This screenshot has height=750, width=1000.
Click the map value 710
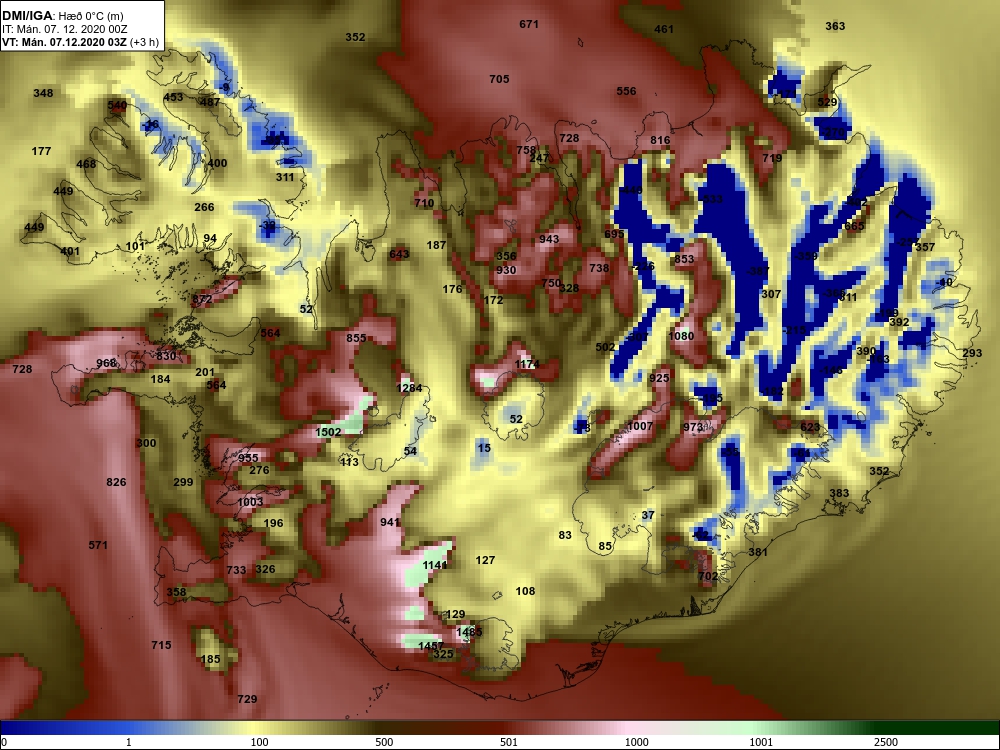(424, 203)
